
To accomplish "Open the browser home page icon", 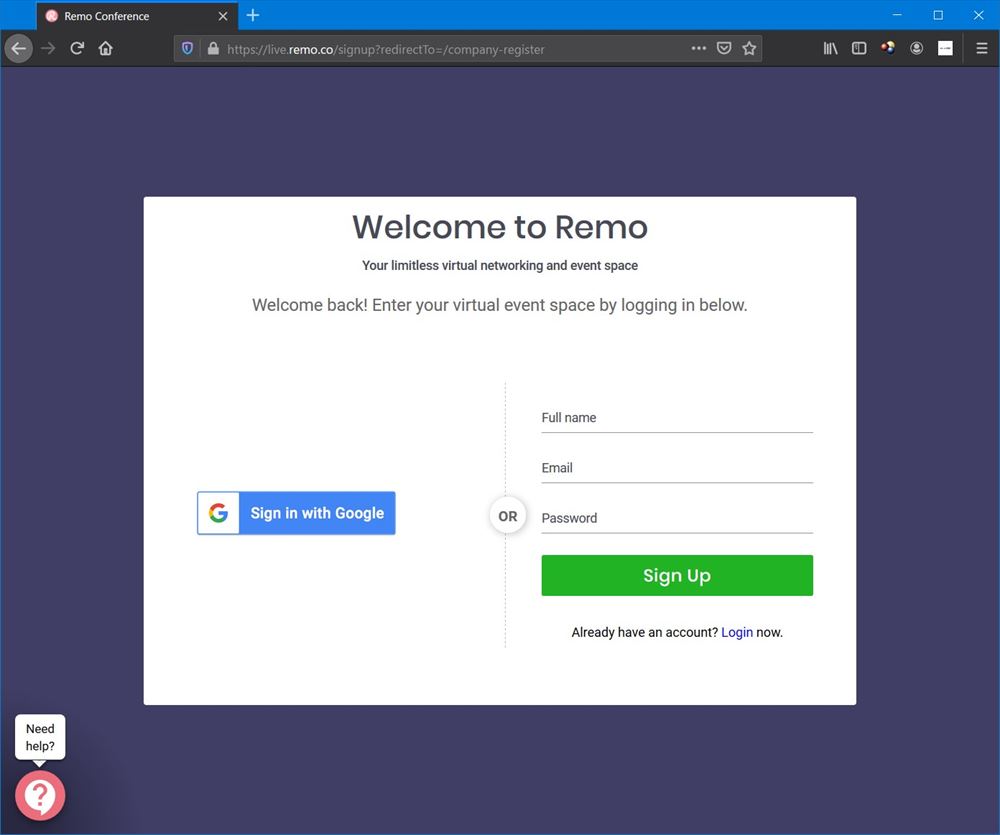I will (x=106, y=48).
